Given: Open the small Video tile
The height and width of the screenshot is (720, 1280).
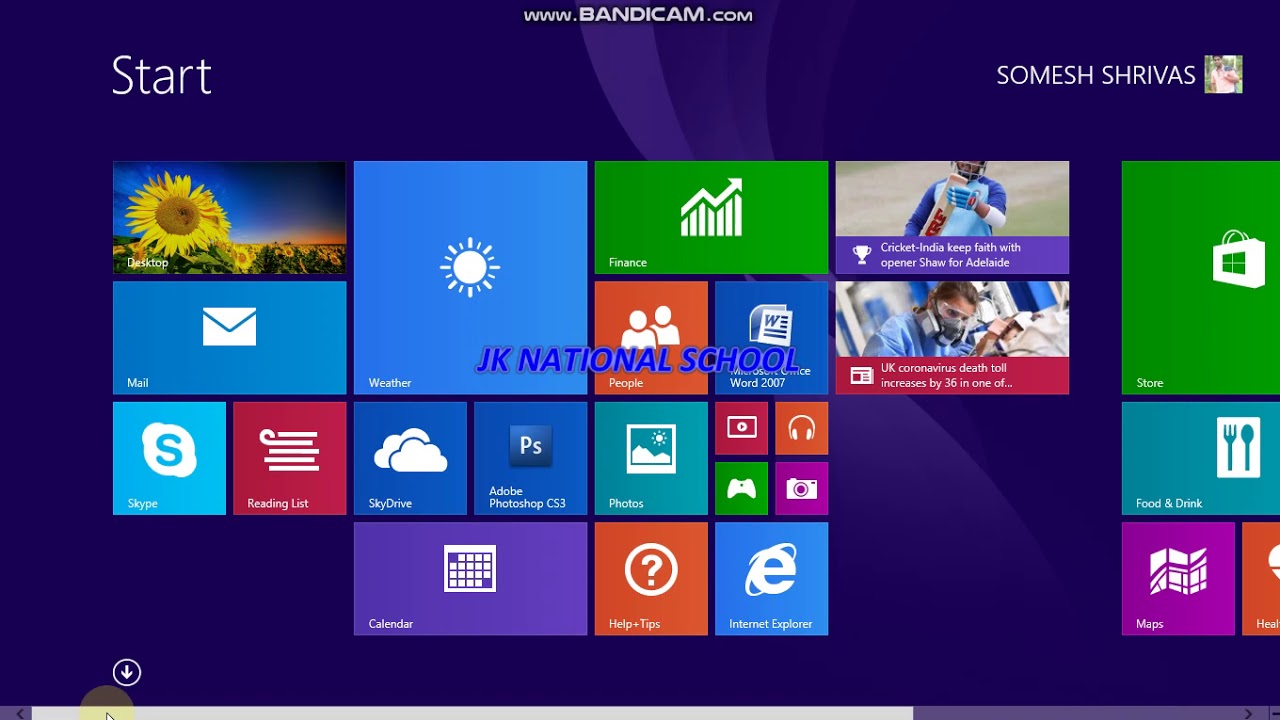Looking at the screenshot, I should tap(742, 428).
